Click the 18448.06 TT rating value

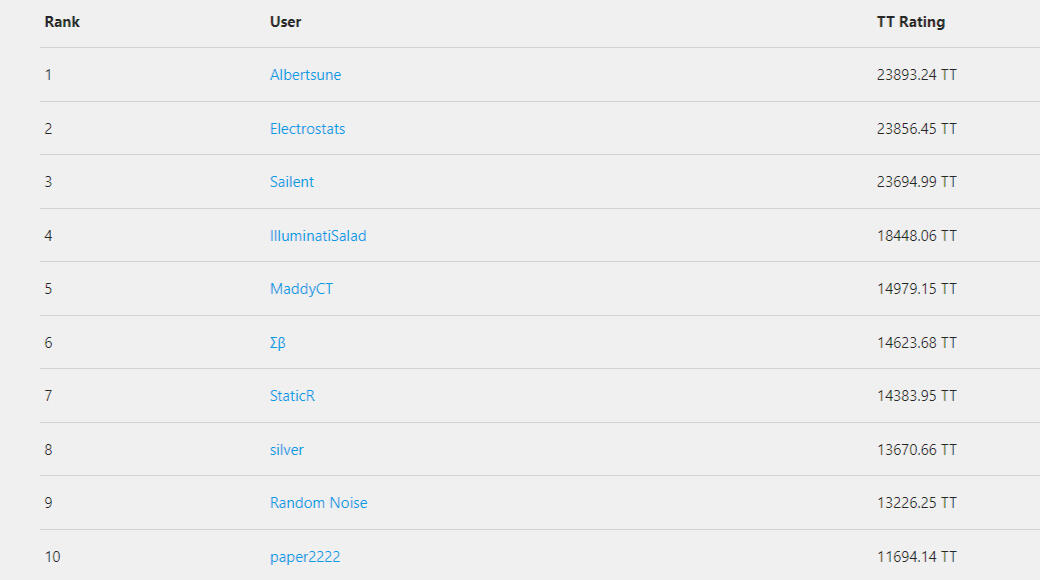[x=916, y=236]
